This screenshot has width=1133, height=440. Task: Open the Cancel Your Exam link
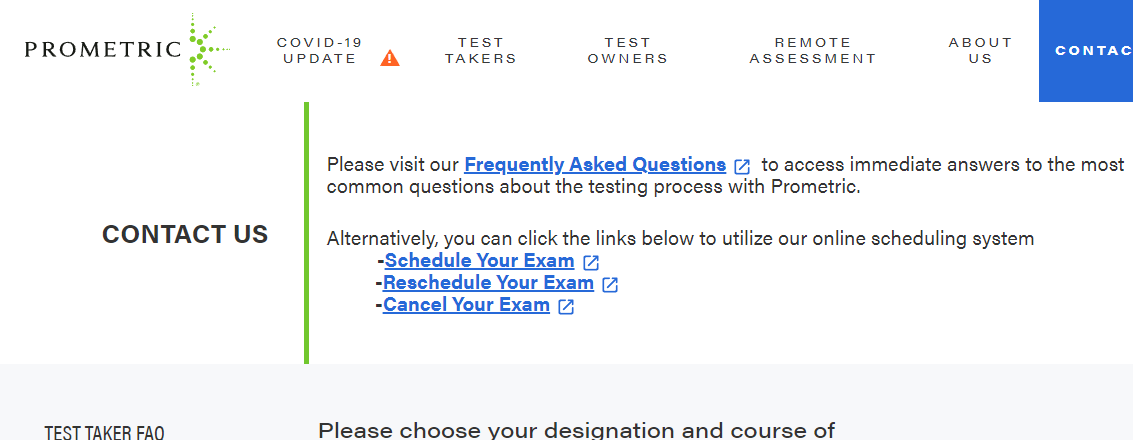[466, 305]
